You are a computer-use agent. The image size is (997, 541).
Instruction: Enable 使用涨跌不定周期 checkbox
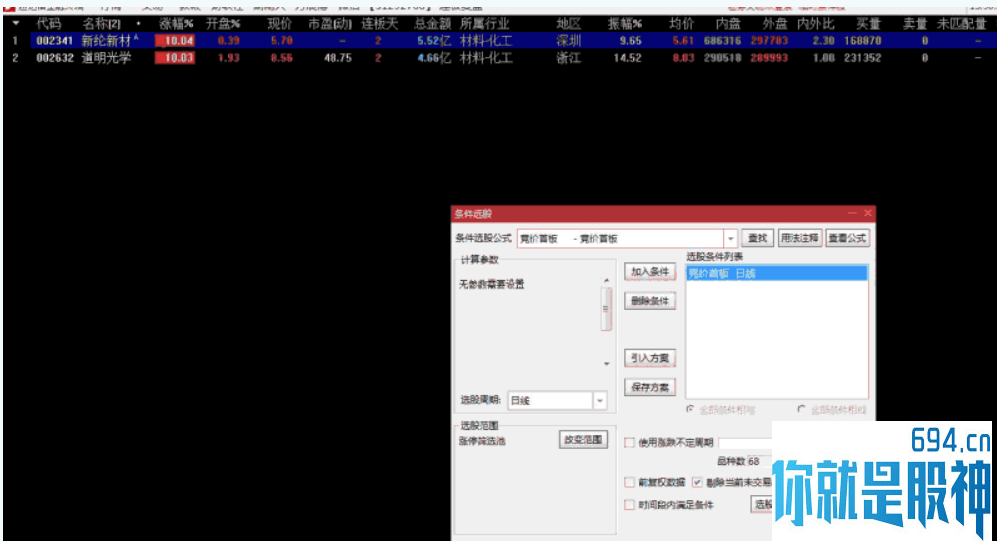click(629, 442)
